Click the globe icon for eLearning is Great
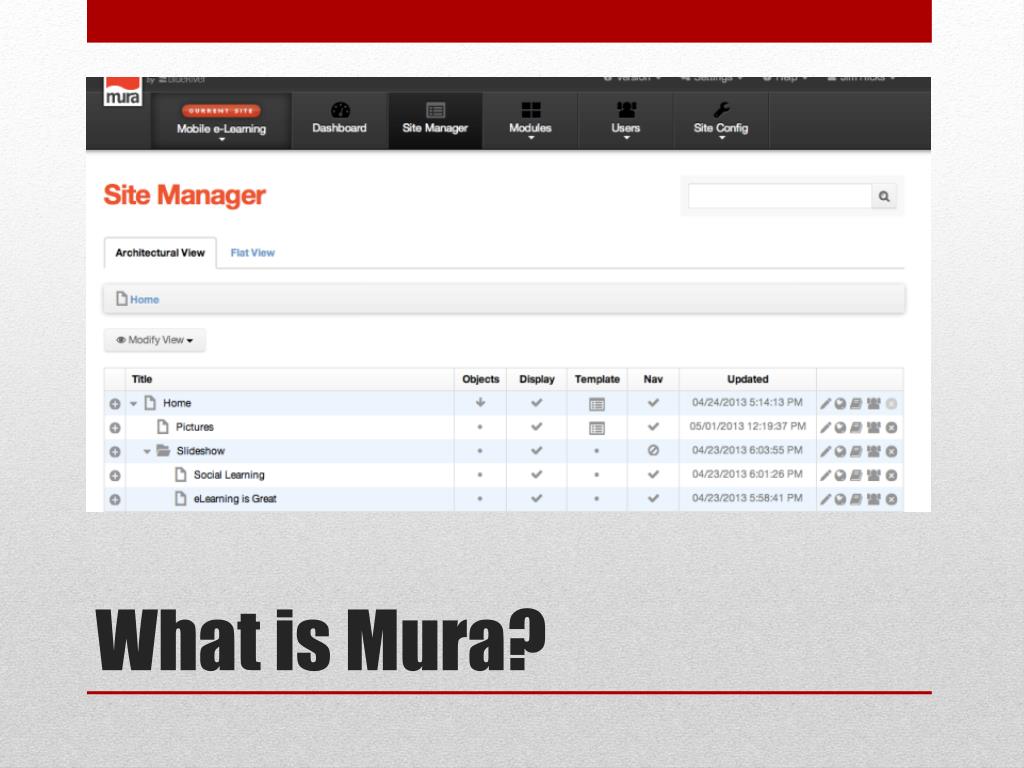1024x768 pixels. coord(840,500)
